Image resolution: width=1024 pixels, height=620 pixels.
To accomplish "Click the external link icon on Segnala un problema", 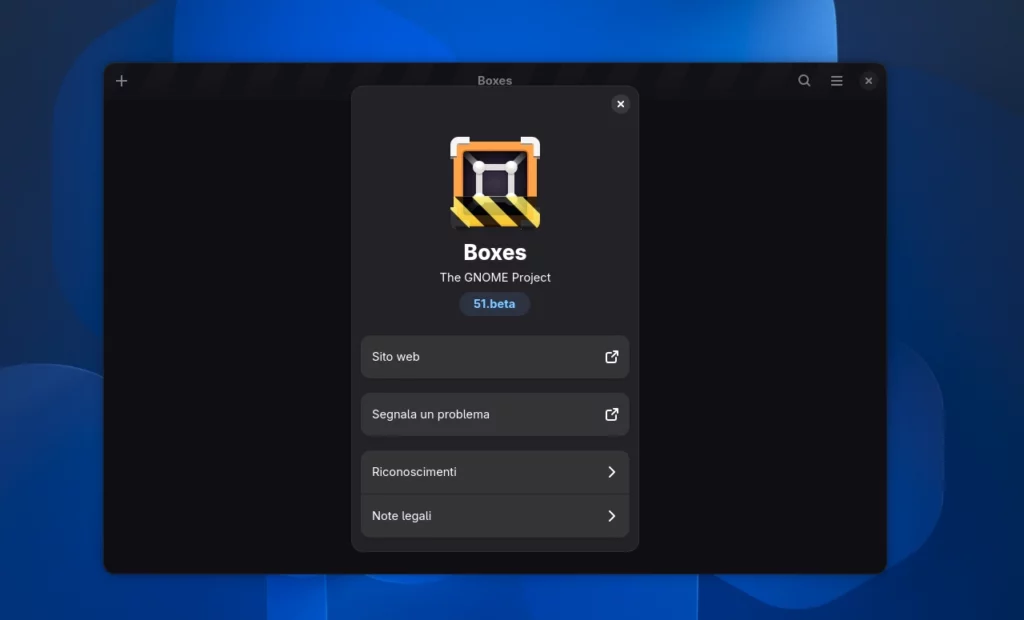I will (611, 414).
